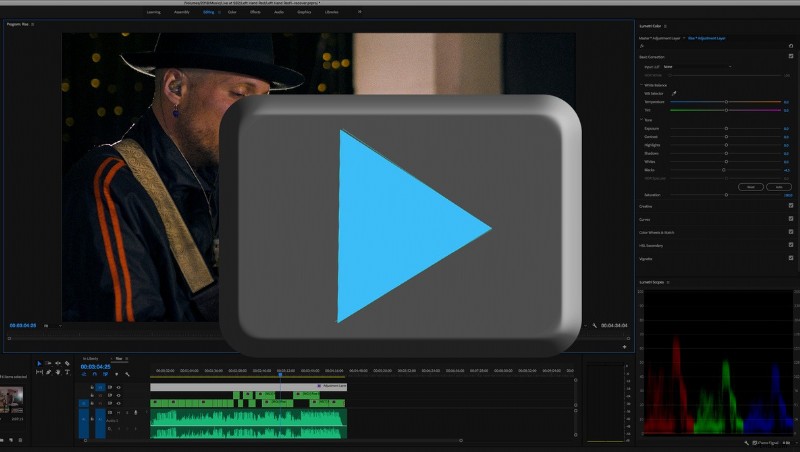Toggle insert sequences as nests icon

(x=84, y=374)
